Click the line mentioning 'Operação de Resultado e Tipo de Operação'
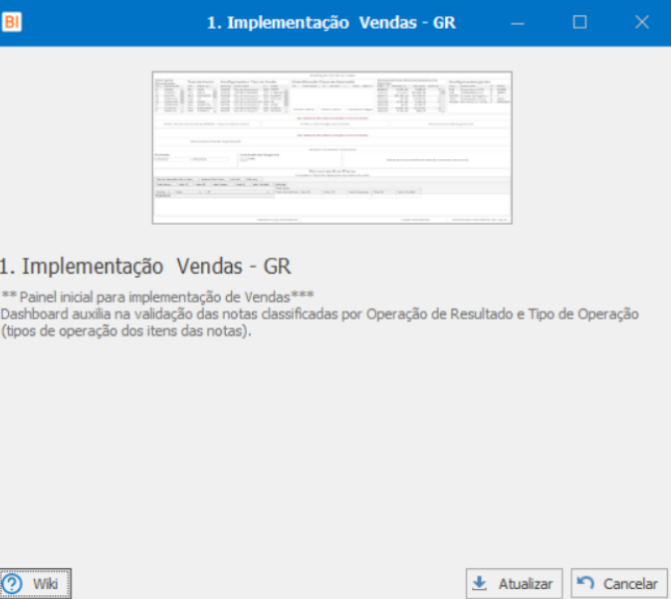Screen dimensions: 671x599 [x=320, y=314]
